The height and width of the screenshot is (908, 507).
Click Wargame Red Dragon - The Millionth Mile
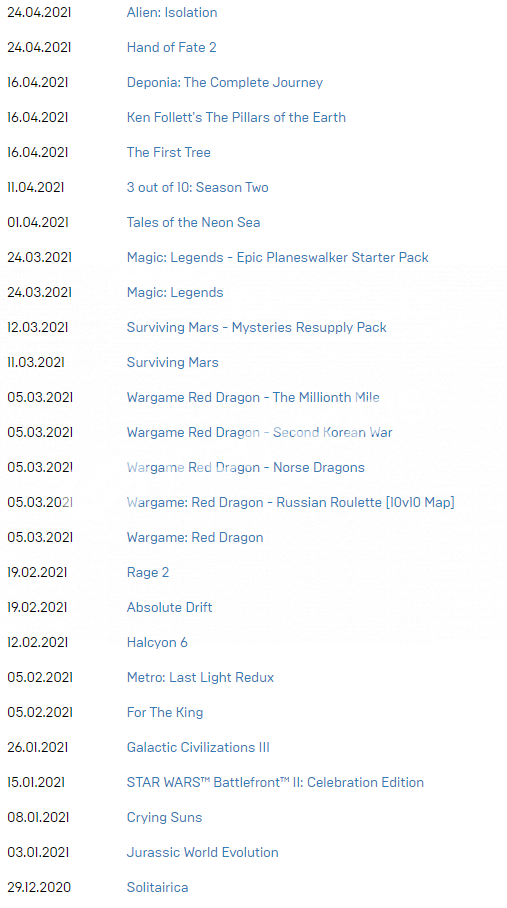(253, 397)
